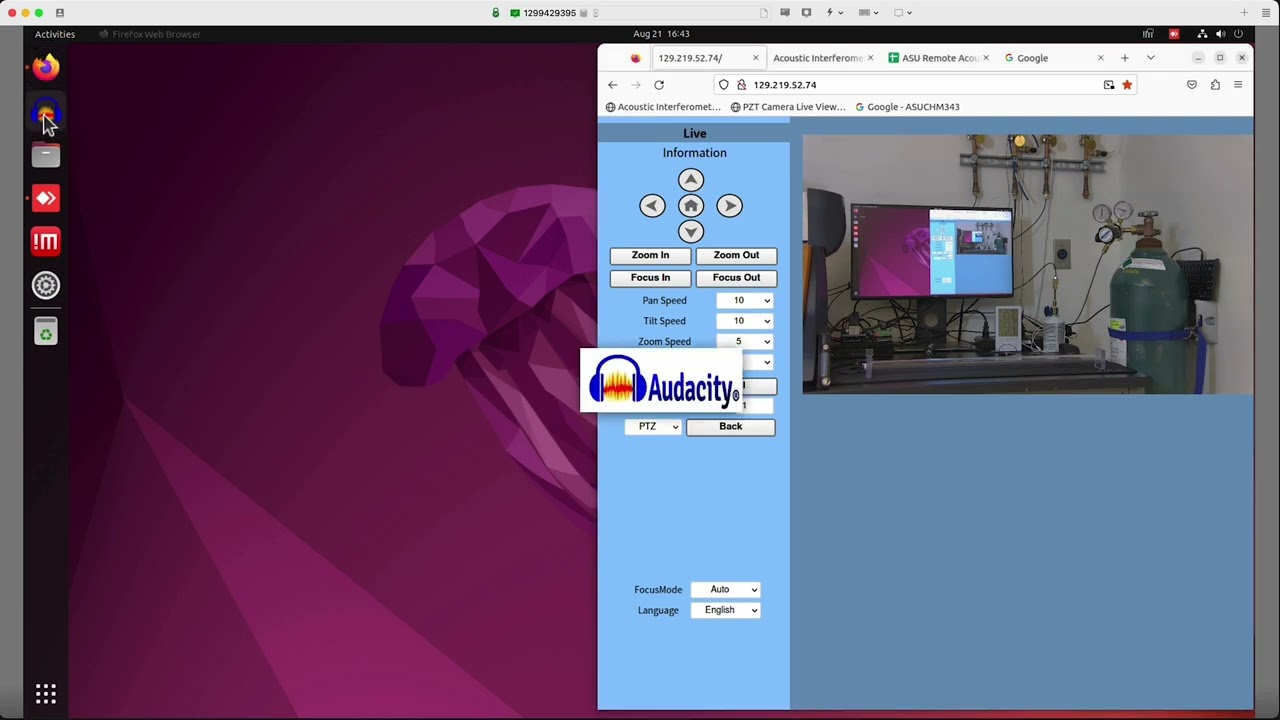The height and width of the screenshot is (720, 1280).
Task: Click the Zoom In button
Action: pos(650,256)
